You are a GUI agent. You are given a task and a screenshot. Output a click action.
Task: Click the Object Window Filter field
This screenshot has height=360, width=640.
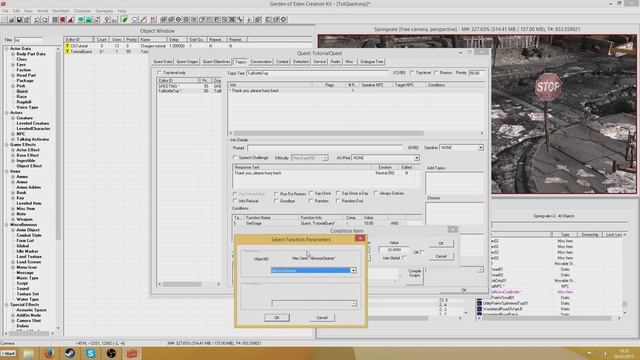(x=28, y=40)
